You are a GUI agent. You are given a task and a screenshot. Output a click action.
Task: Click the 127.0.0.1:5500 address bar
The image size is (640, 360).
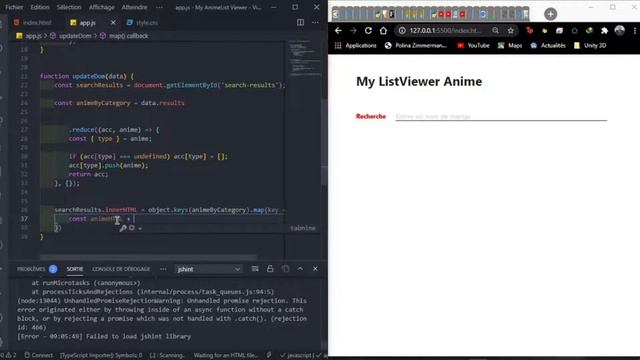point(445,31)
